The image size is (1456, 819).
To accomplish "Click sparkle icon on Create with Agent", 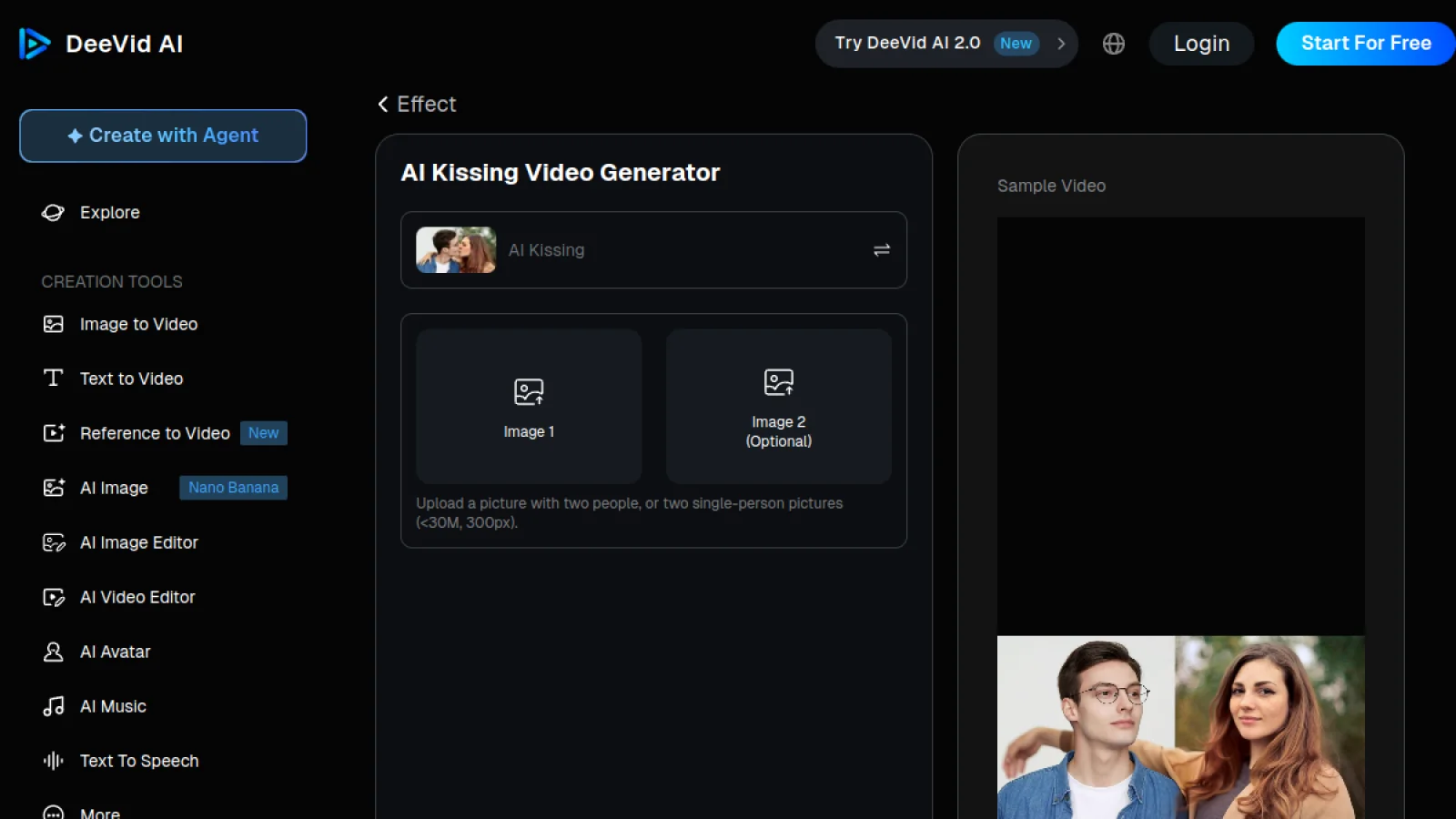I will (75, 136).
